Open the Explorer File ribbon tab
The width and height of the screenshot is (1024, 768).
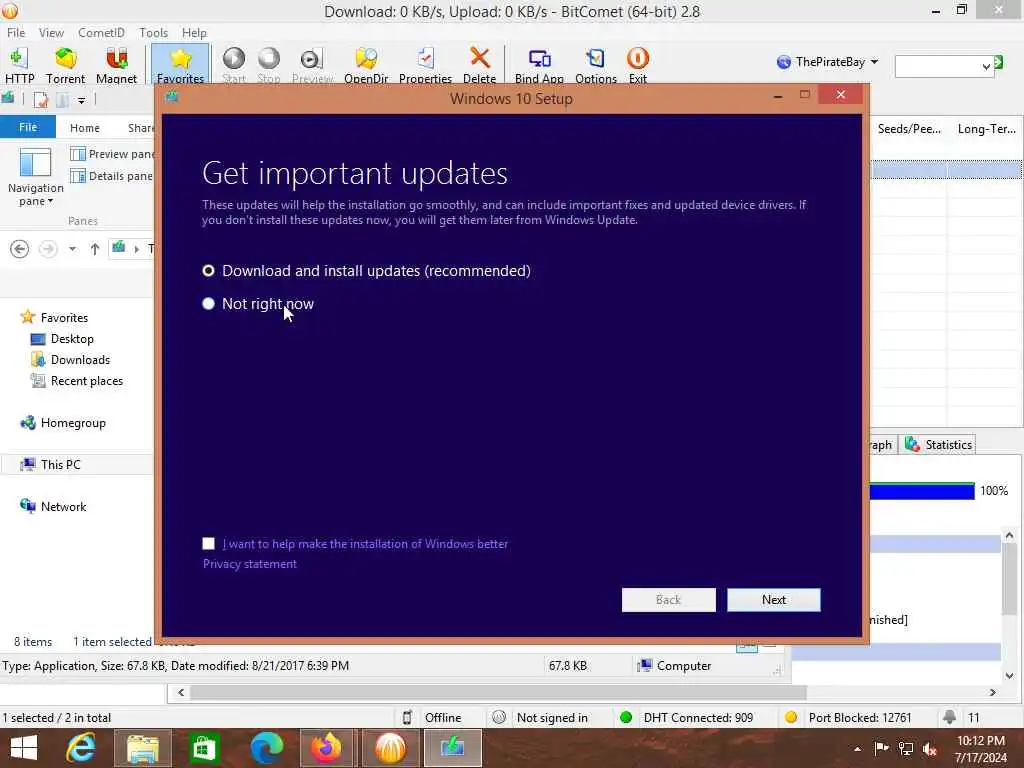(28, 127)
